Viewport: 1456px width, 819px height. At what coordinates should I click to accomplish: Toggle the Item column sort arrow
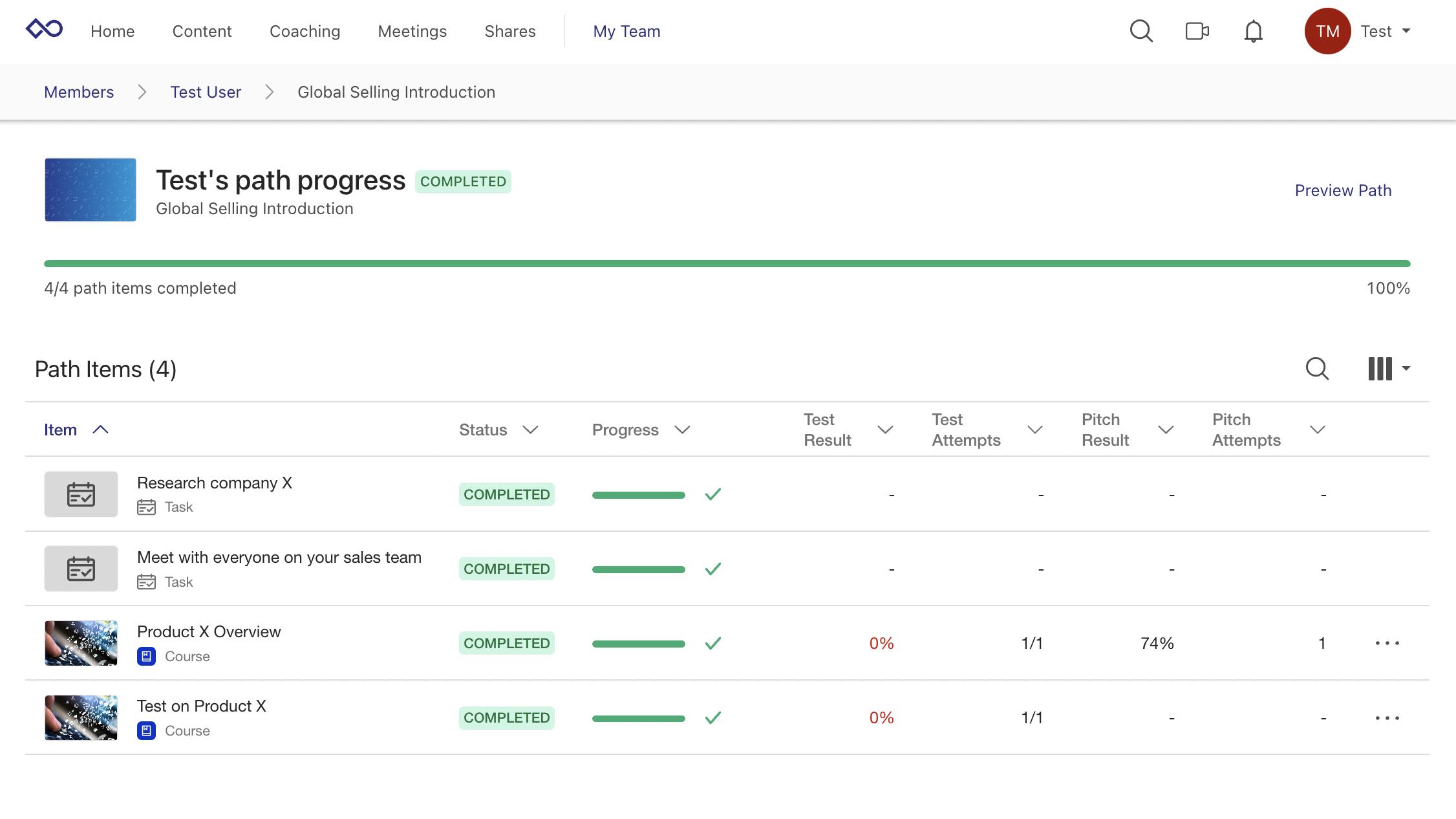point(101,429)
